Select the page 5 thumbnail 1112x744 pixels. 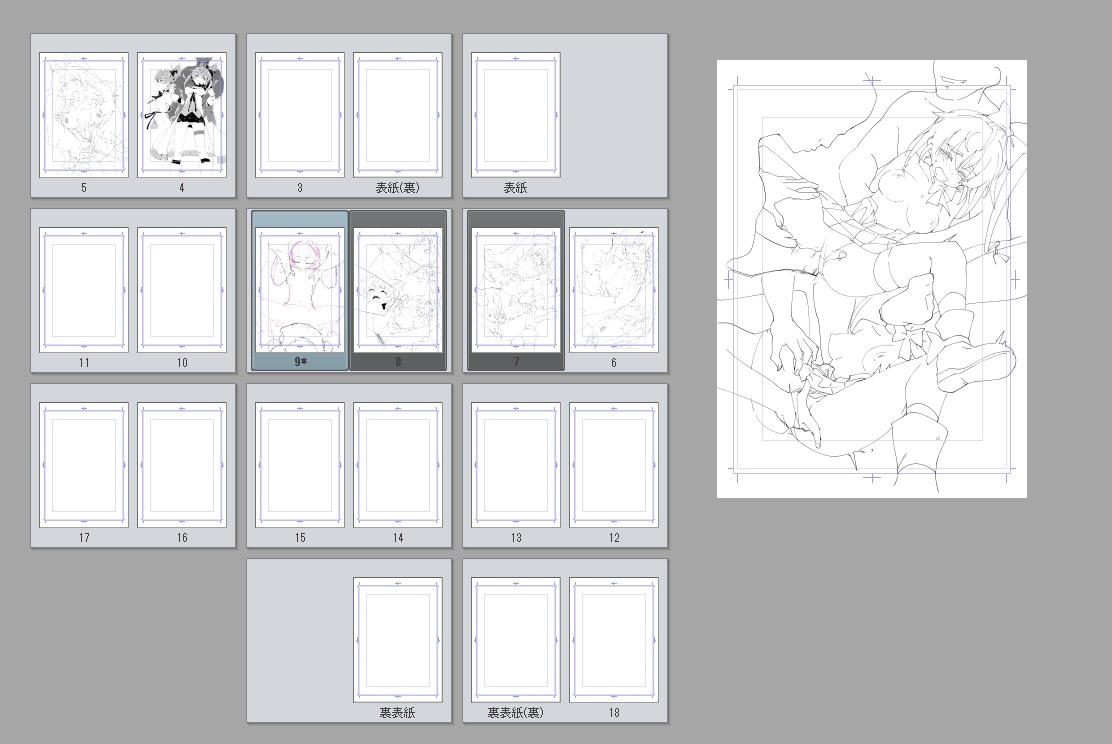pyautogui.click(x=84, y=115)
